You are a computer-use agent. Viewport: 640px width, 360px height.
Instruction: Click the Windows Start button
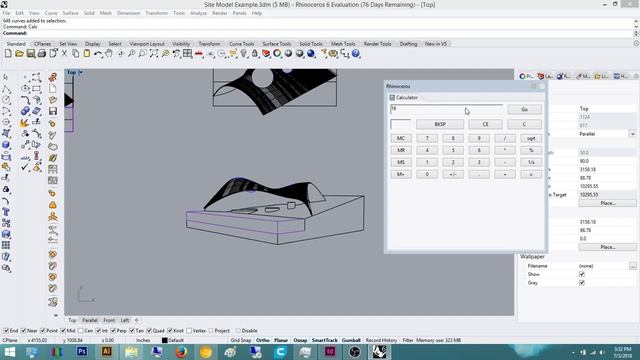(x=9, y=351)
